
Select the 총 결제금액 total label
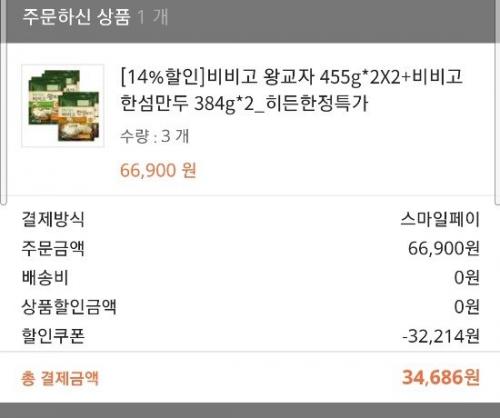coord(60,378)
